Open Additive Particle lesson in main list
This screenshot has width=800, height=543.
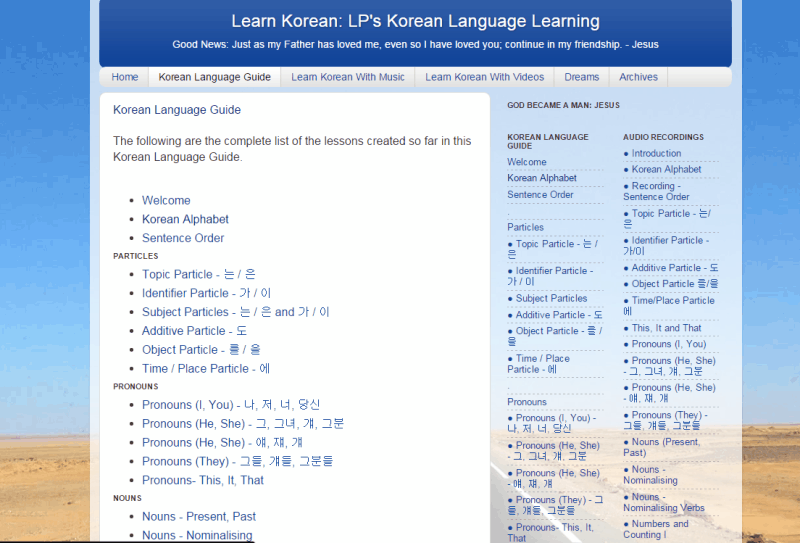click(x=194, y=331)
